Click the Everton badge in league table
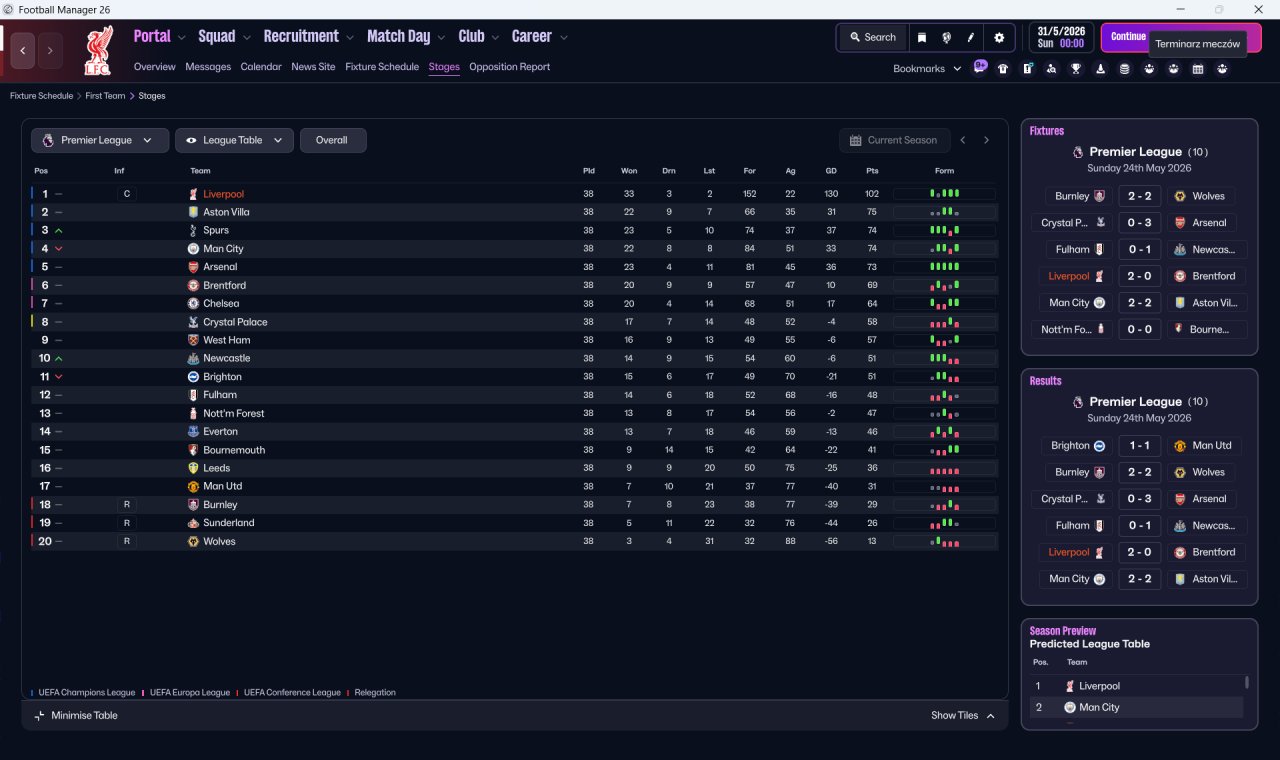This screenshot has width=1280, height=760. 193,431
